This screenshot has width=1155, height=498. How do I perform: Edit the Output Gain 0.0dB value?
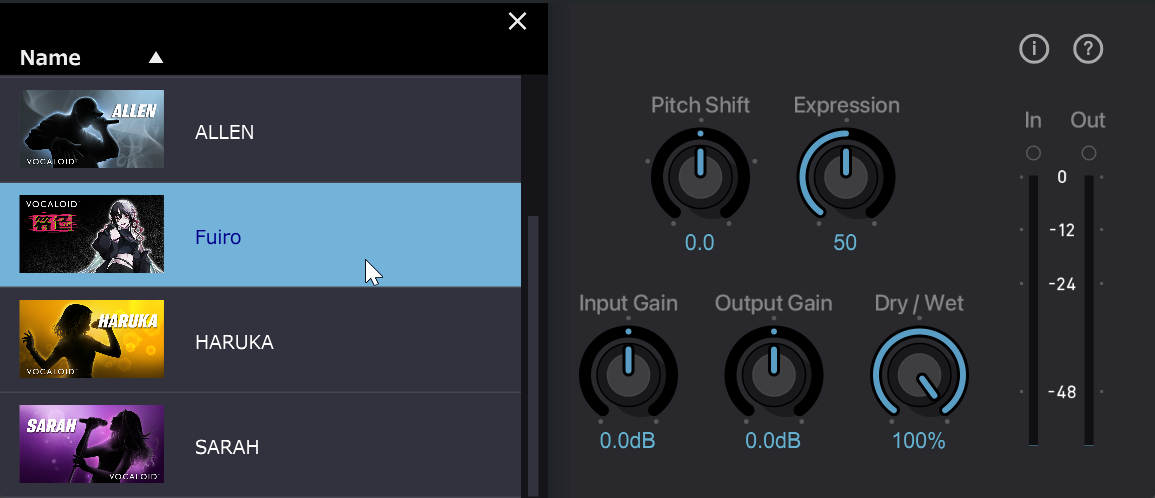pyautogui.click(x=773, y=441)
